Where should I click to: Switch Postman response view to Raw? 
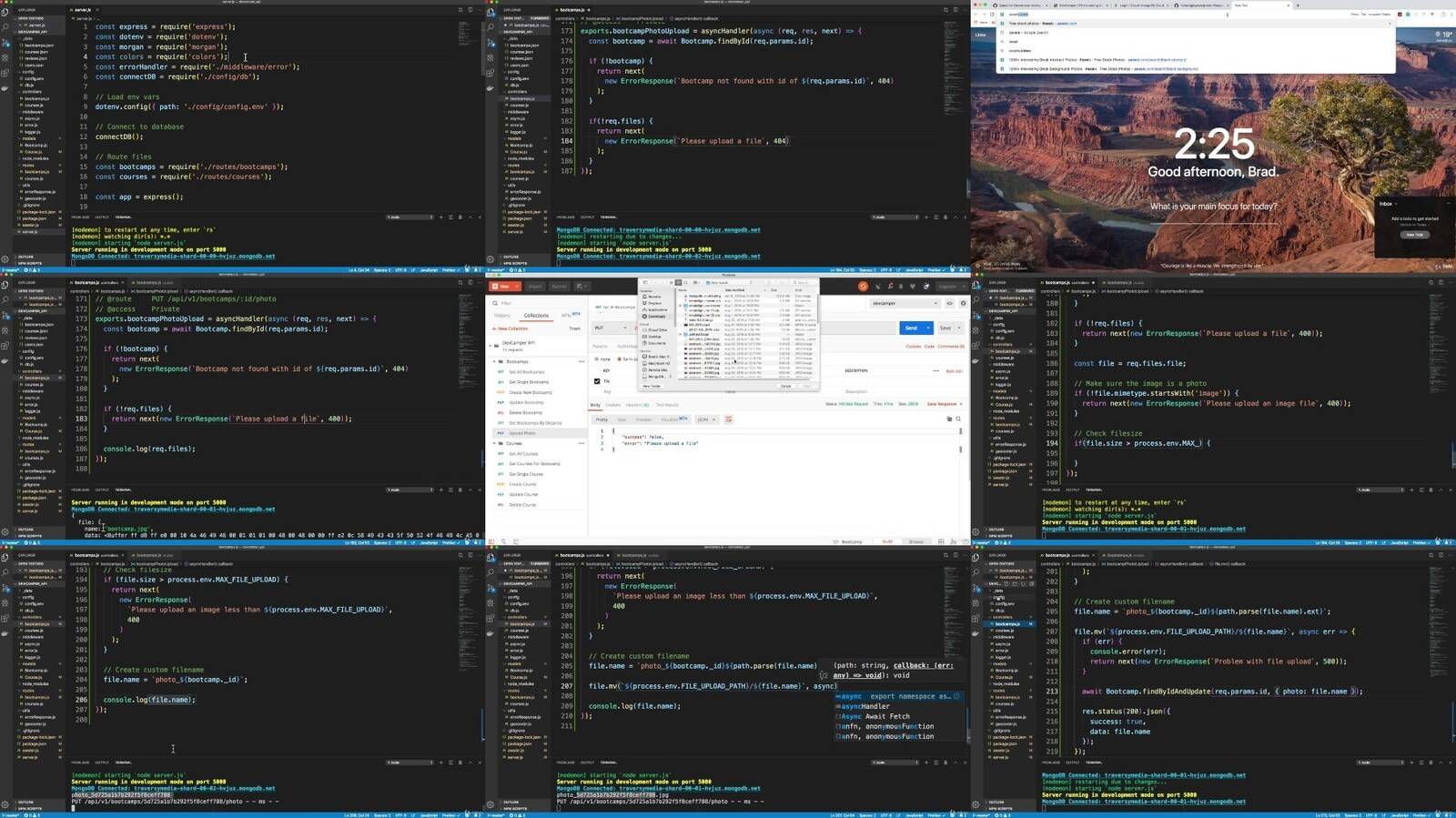(x=622, y=419)
